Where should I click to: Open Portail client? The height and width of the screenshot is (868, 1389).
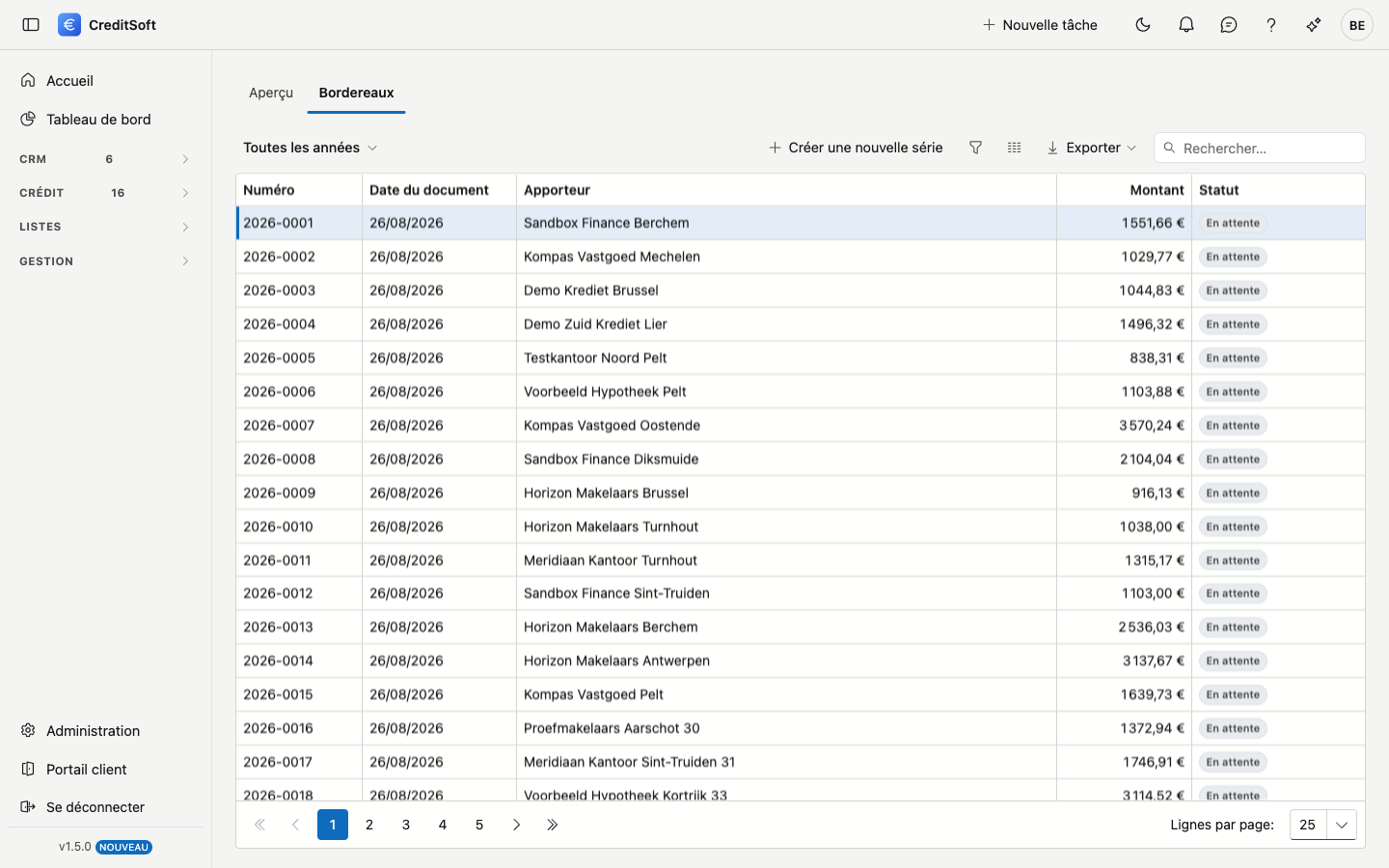[106, 770]
